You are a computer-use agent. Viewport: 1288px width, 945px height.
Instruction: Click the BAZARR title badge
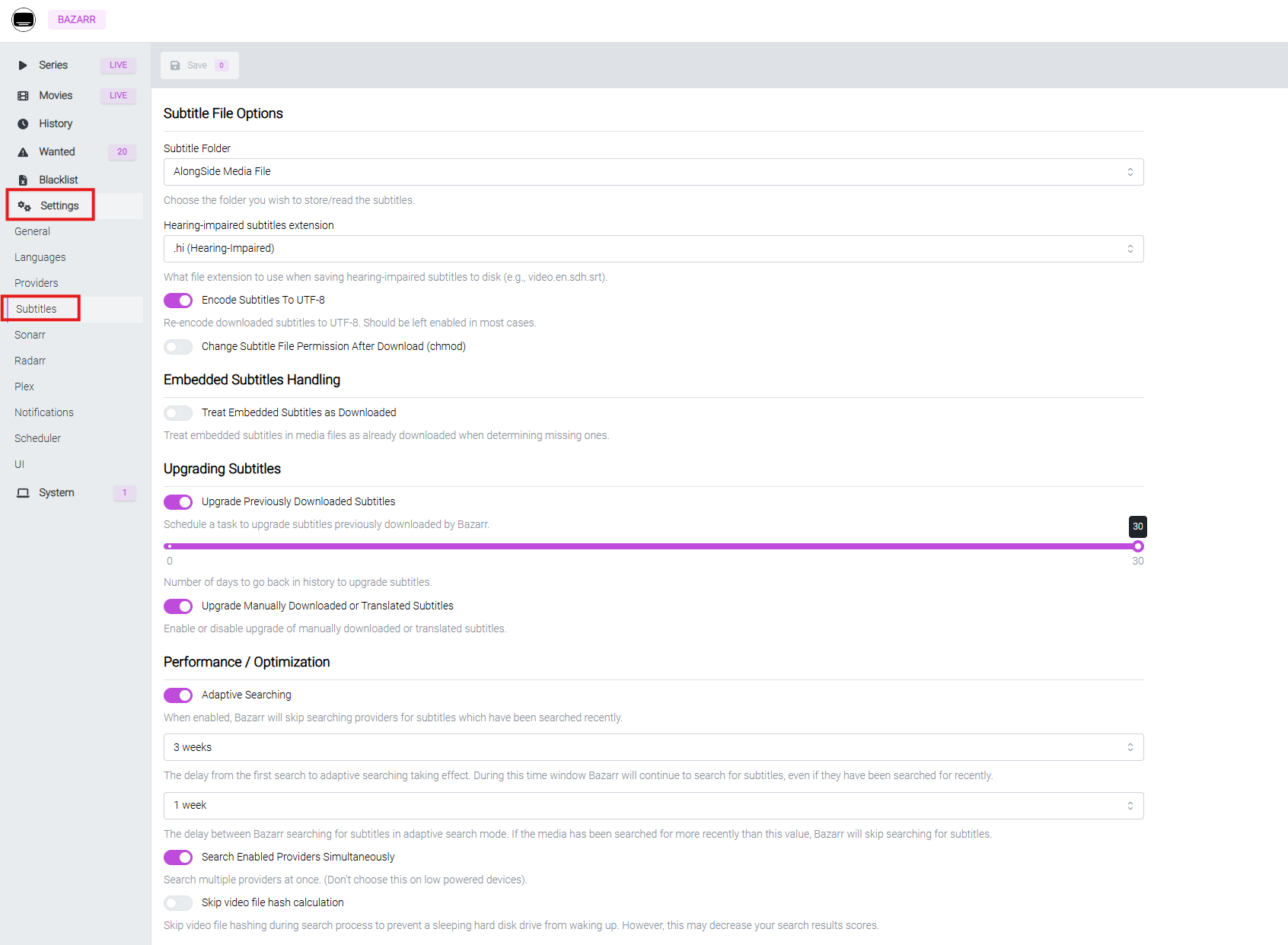(x=77, y=20)
